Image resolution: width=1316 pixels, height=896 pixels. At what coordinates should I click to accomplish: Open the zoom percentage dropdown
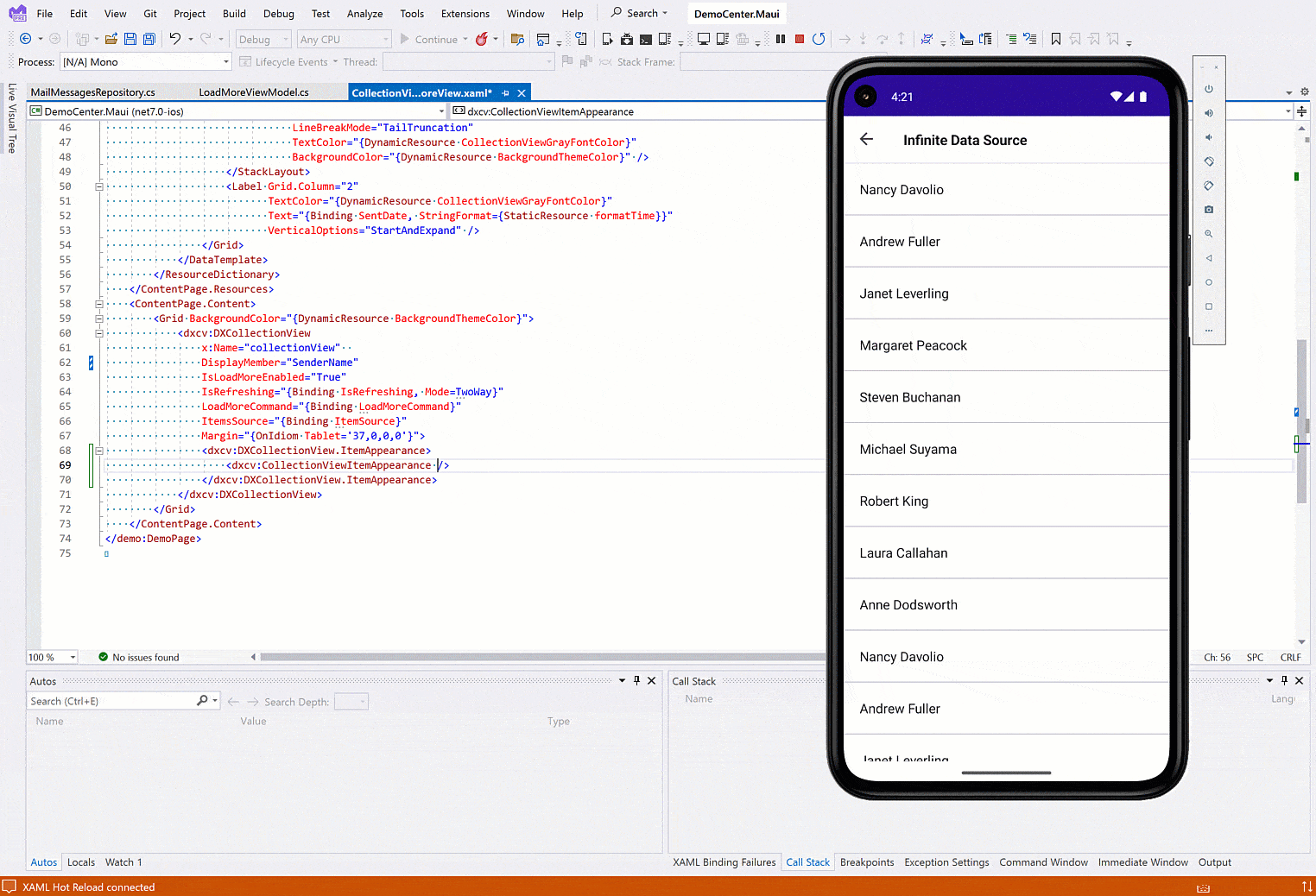[x=52, y=657]
